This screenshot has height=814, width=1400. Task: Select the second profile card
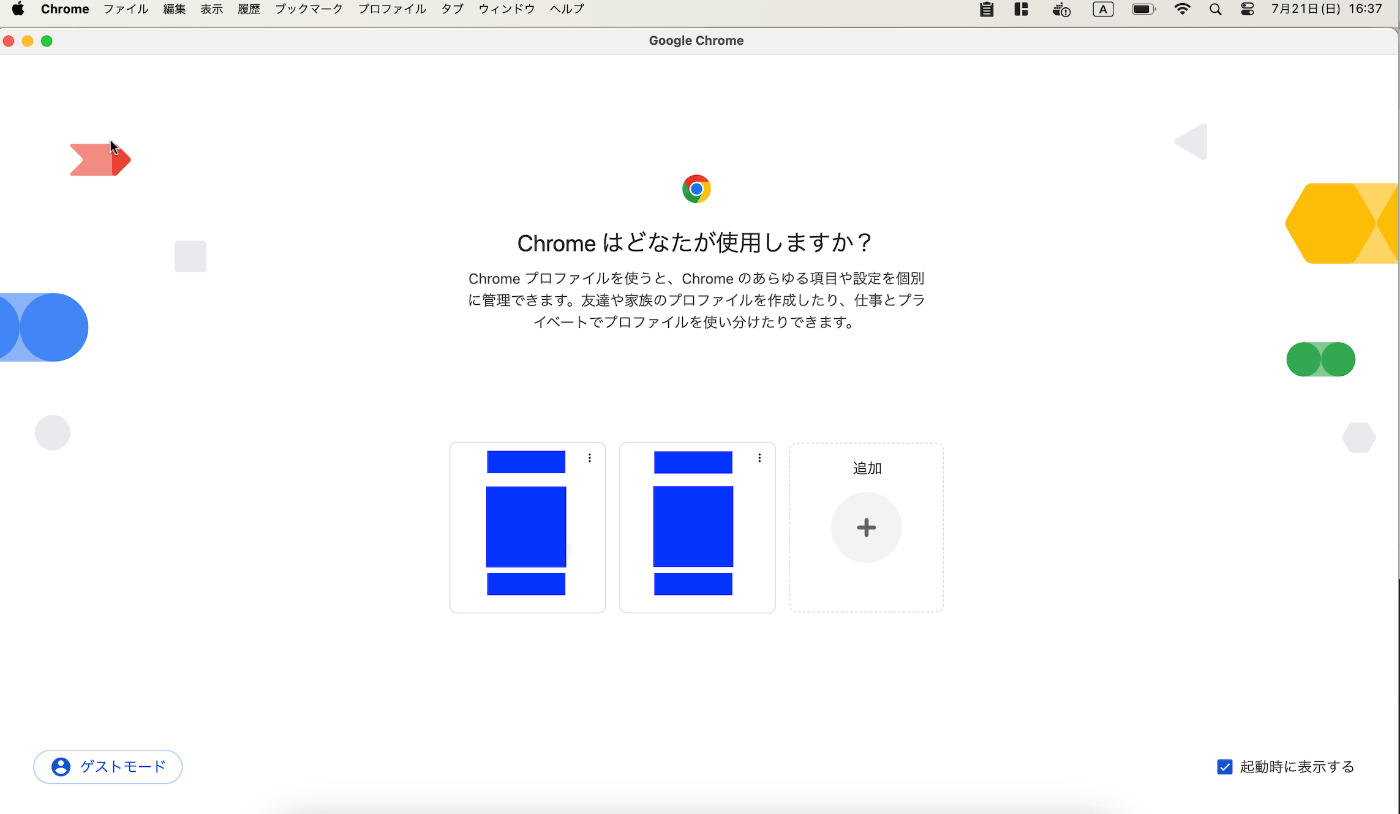698,527
